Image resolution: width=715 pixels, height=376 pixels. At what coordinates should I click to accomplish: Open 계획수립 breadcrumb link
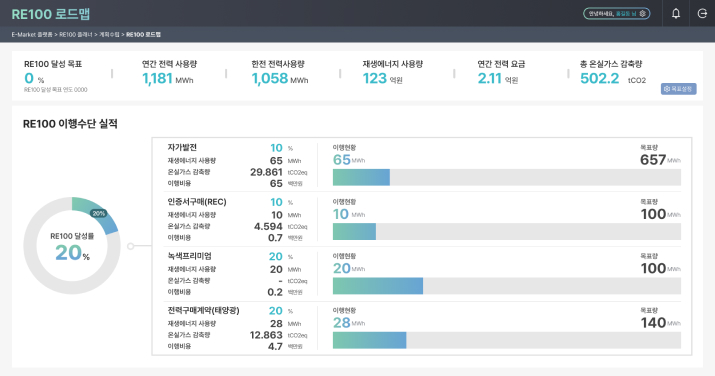click(x=109, y=35)
